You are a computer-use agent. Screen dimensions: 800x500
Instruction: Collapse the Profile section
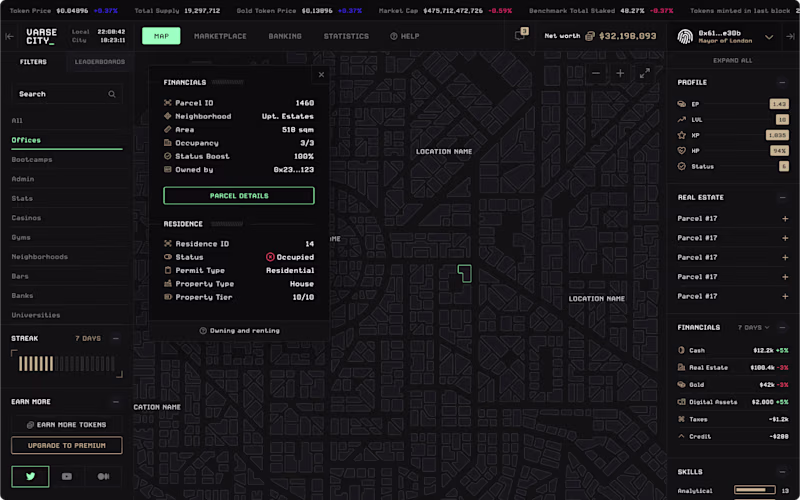[x=782, y=82]
